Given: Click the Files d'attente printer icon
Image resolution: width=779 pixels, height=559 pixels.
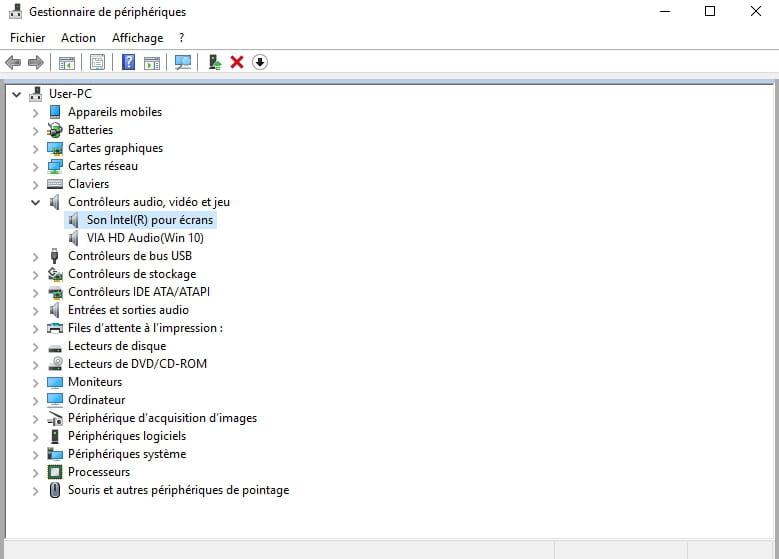Looking at the screenshot, I should point(55,328).
